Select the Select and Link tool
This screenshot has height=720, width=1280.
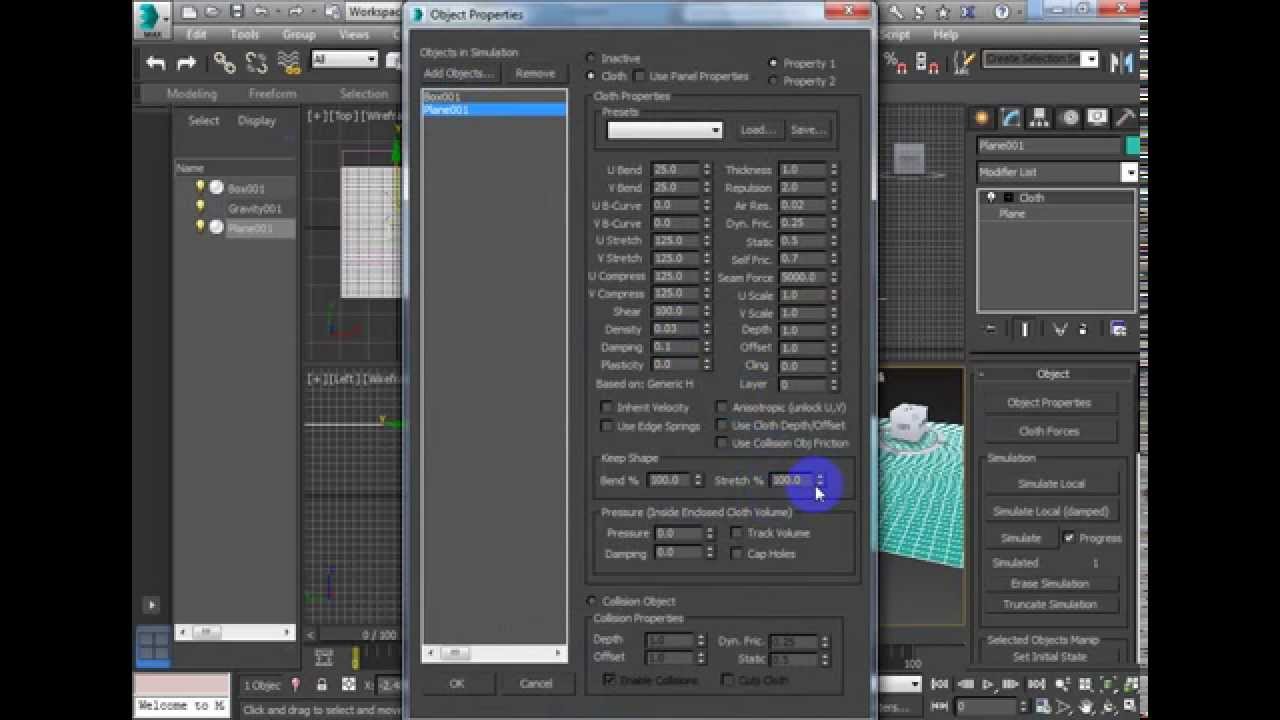tap(224, 63)
